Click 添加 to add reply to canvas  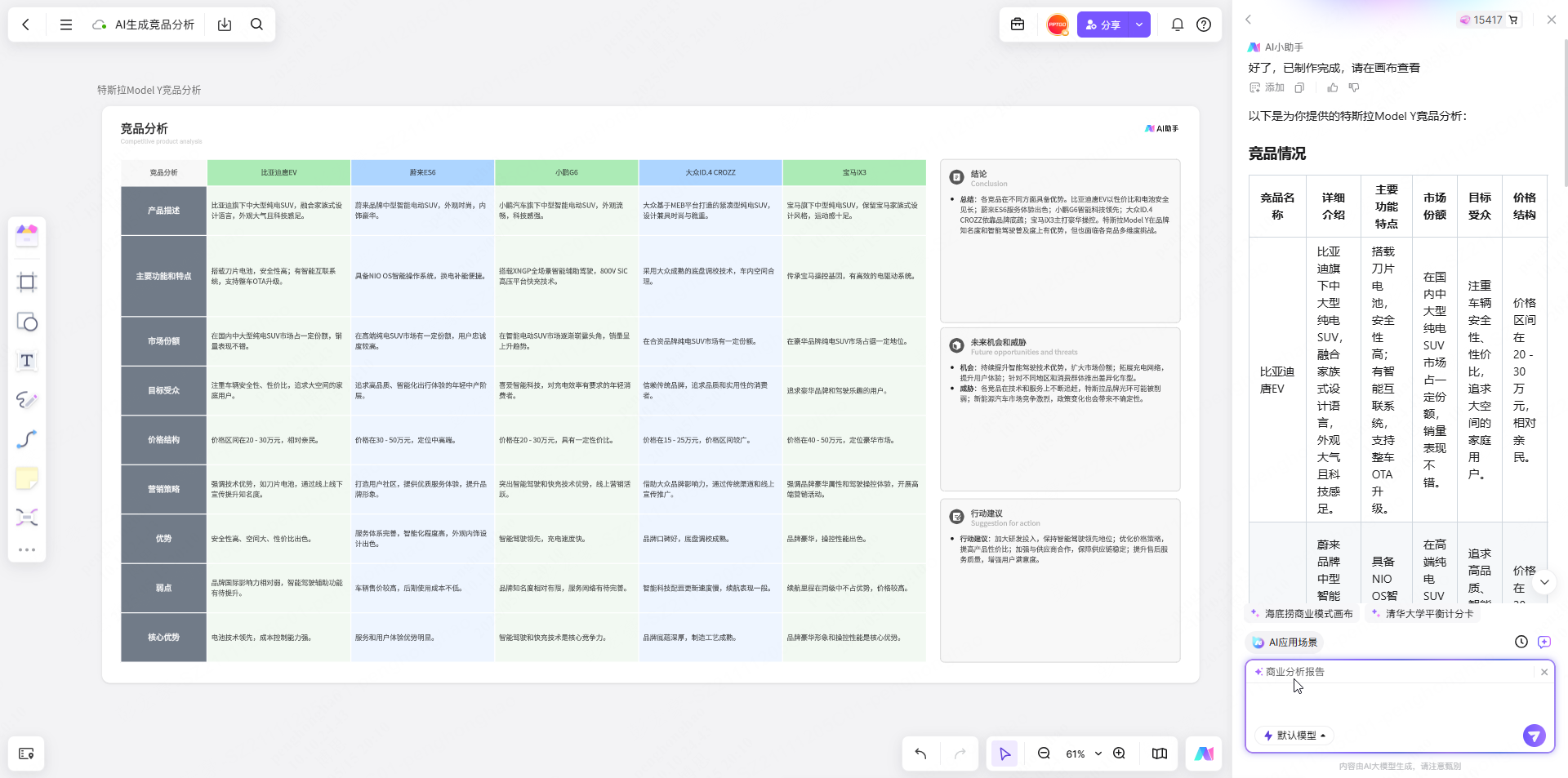pyautogui.click(x=1267, y=87)
